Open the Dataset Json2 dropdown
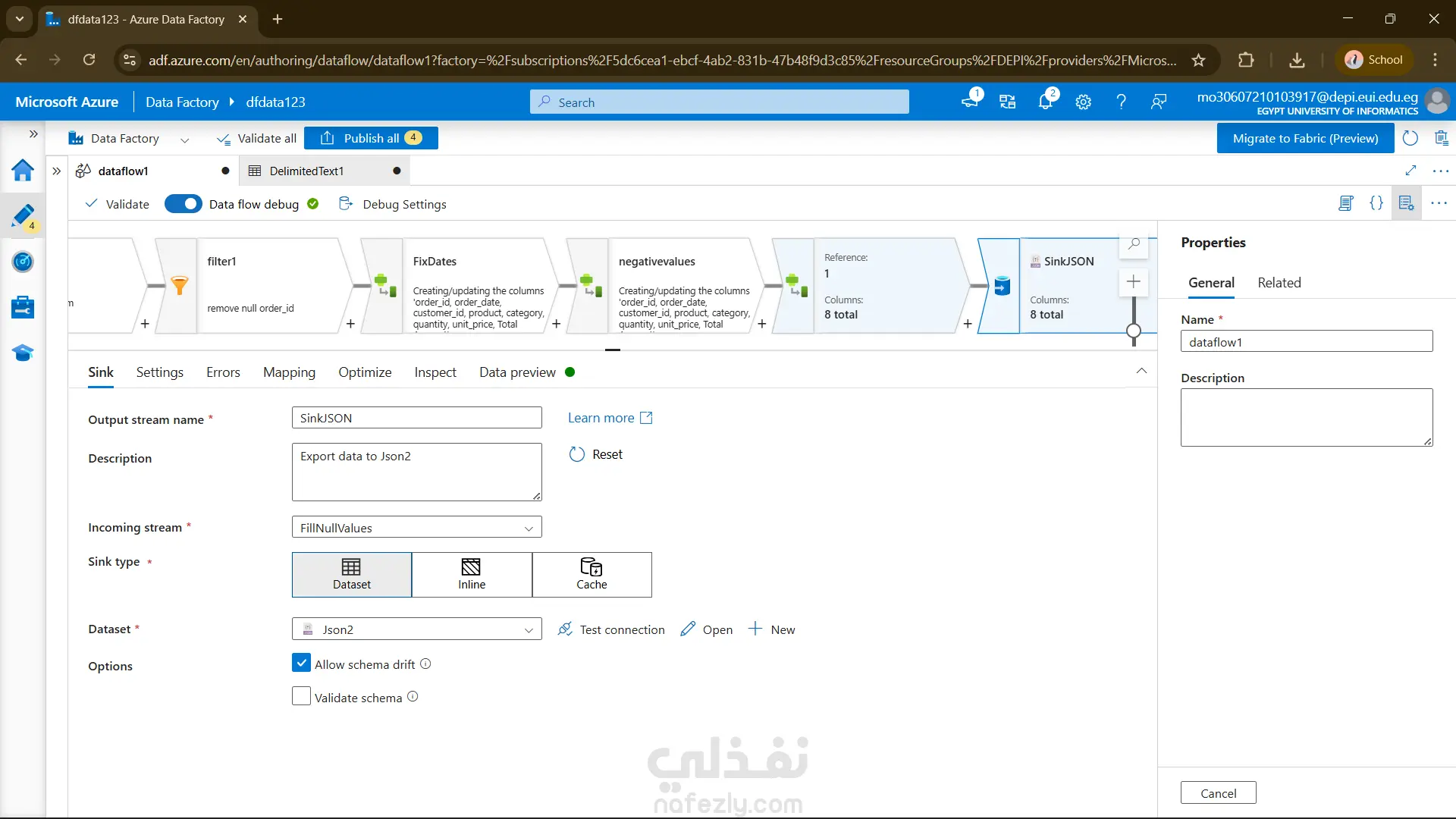This screenshot has width=1456, height=819. click(417, 629)
